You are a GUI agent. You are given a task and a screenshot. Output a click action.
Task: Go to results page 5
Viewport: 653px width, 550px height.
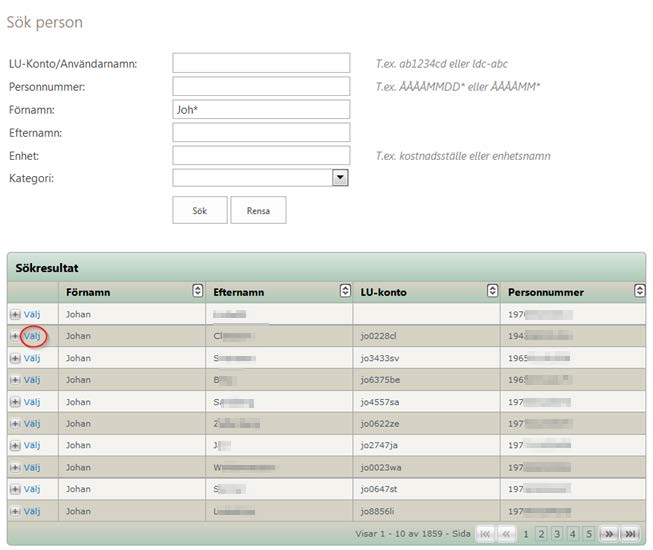(x=588, y=534)
